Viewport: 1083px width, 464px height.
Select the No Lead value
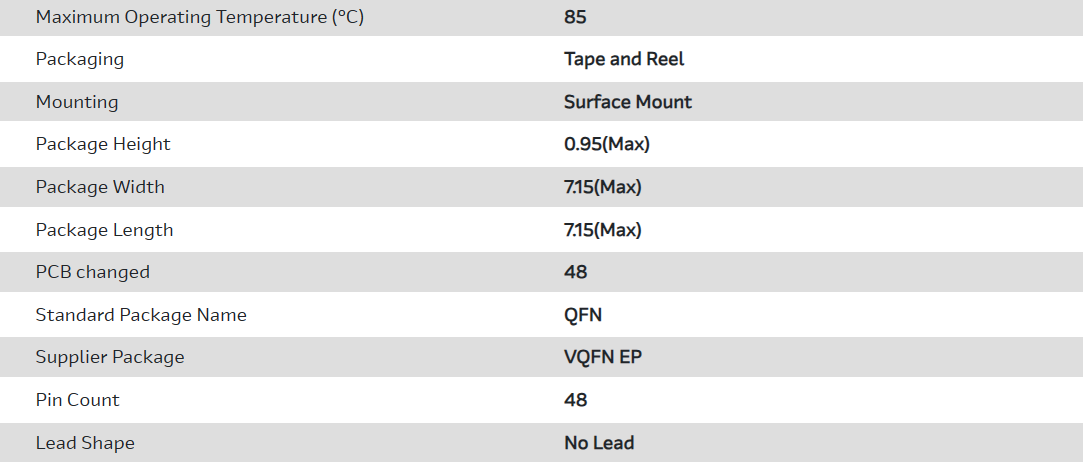click(x=599, y=443)
